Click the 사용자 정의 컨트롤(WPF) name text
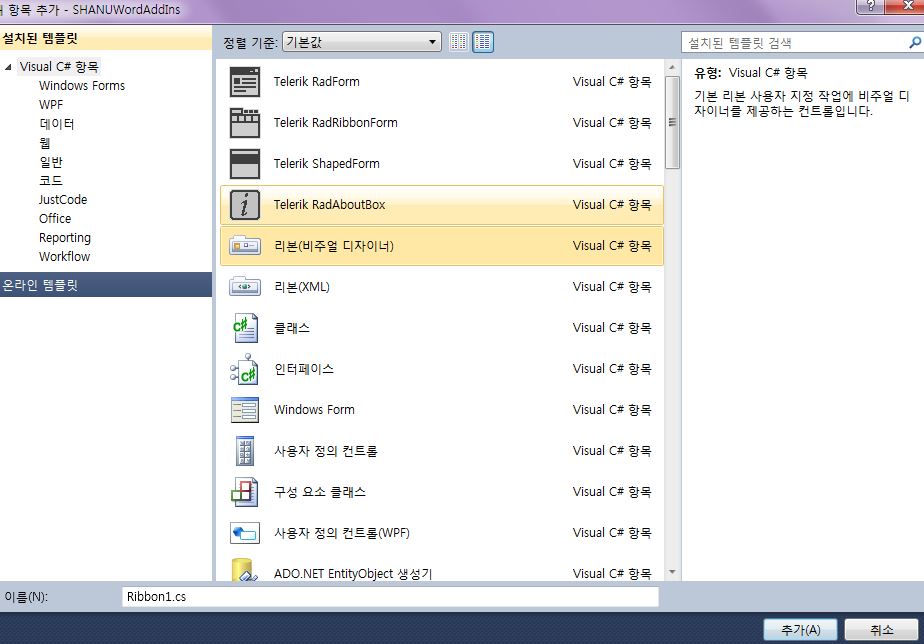This screenshot has height=644, width=924. click(x=342, y=533)
